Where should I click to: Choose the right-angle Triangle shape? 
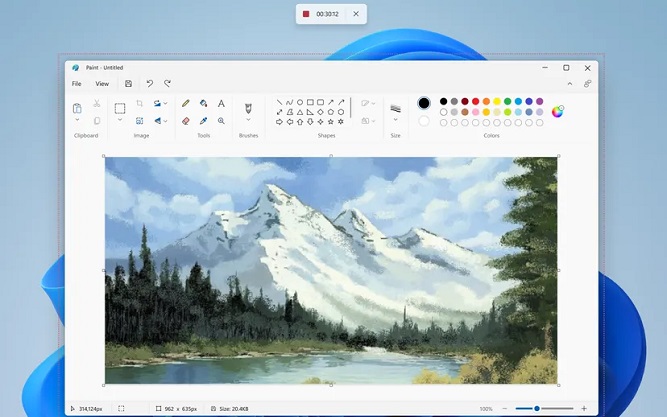(310, 112)
